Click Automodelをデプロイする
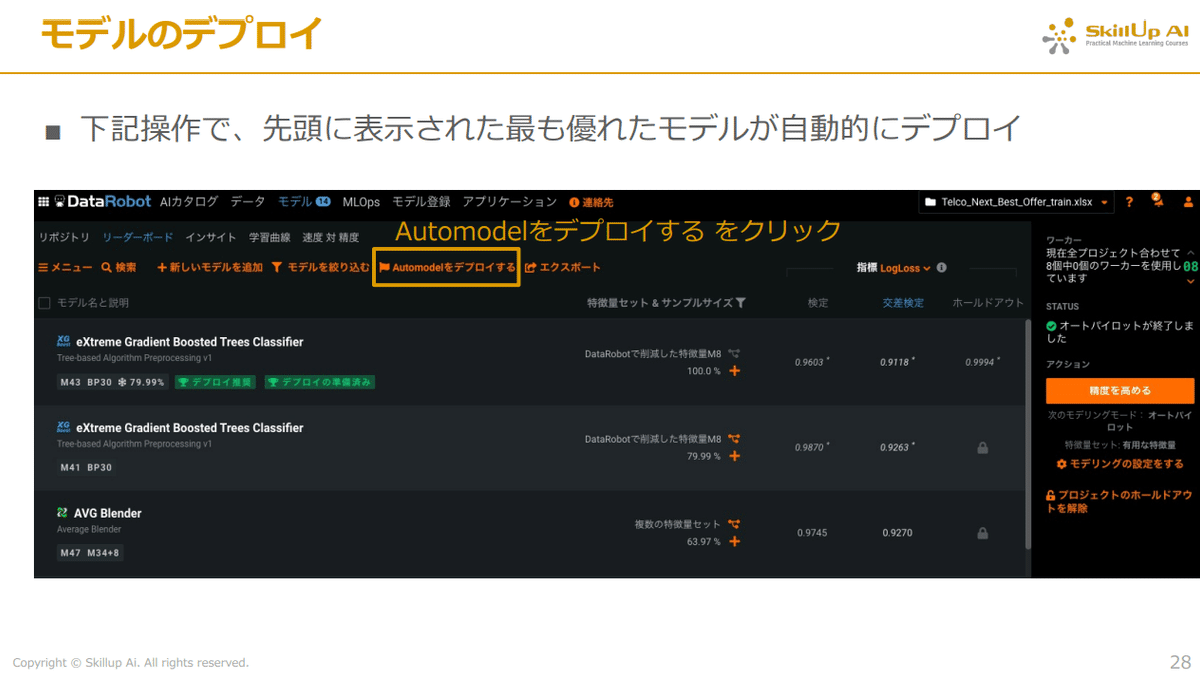The width and height of the screenshot is (1200, 680). 447,268
